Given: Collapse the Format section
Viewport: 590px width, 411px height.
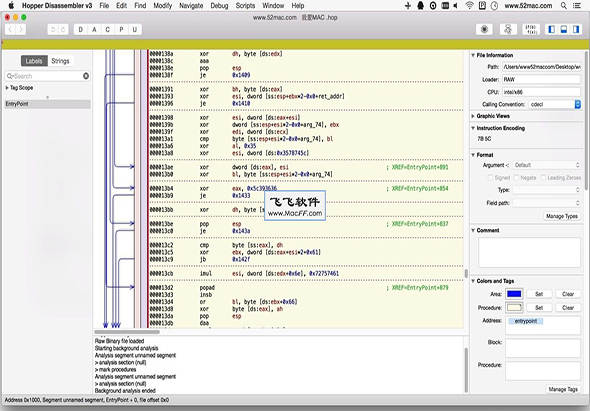Looking at the screenshot, I should click(x=473, y=155).
